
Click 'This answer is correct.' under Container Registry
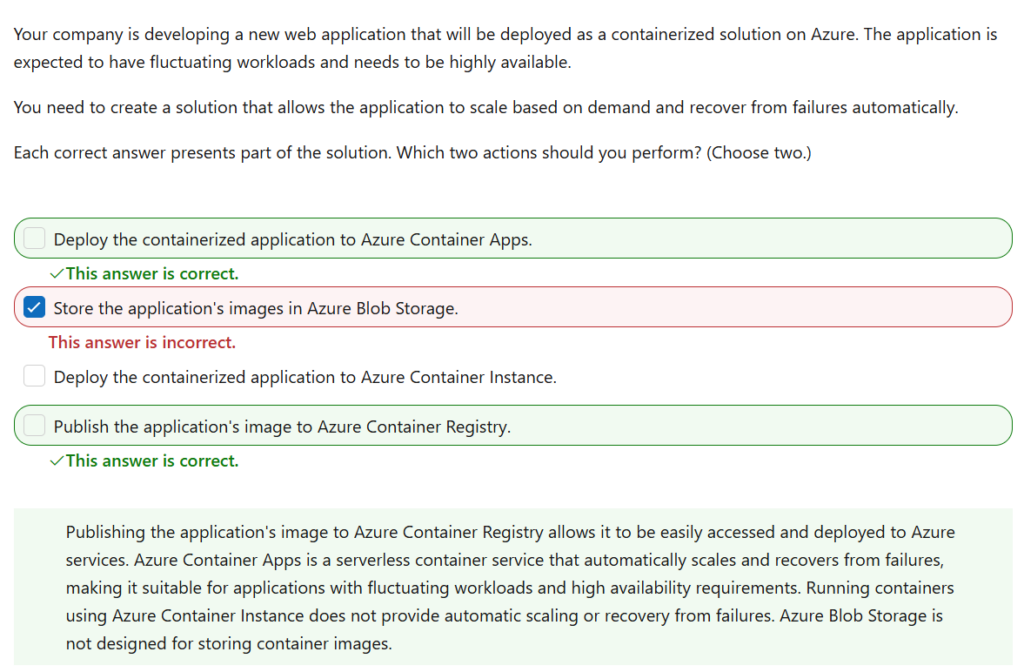(x=152, y=461)
